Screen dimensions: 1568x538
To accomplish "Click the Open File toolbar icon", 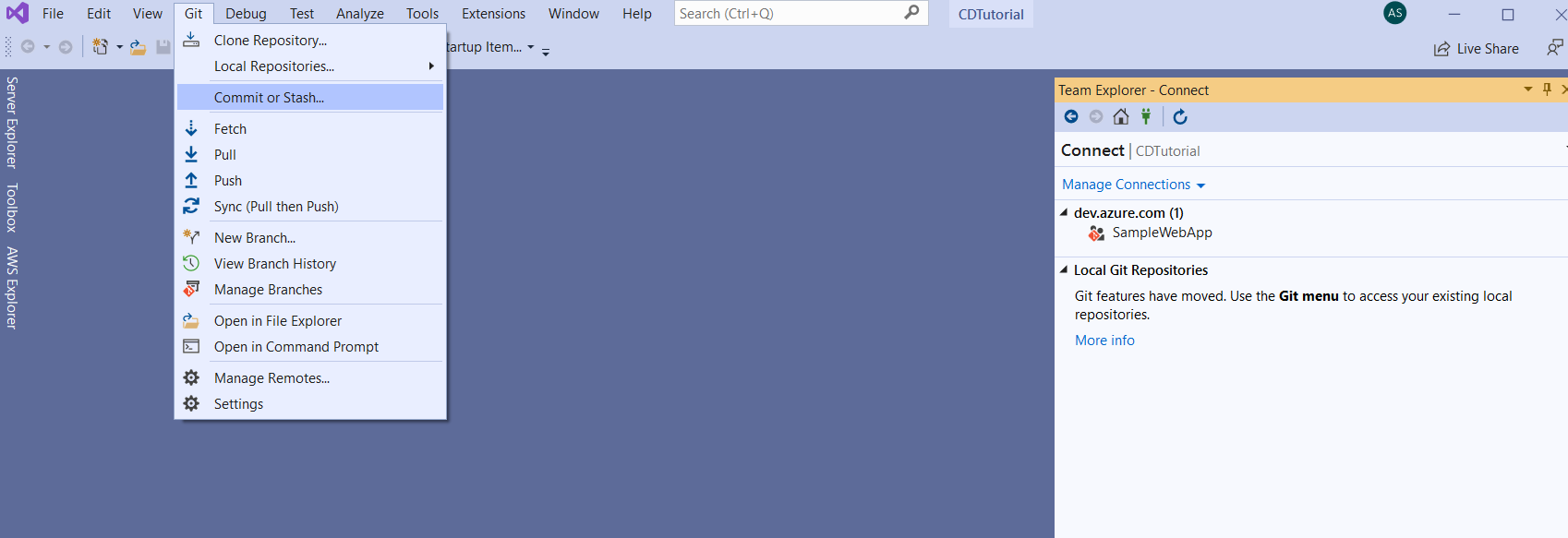I will pos(138,47).
